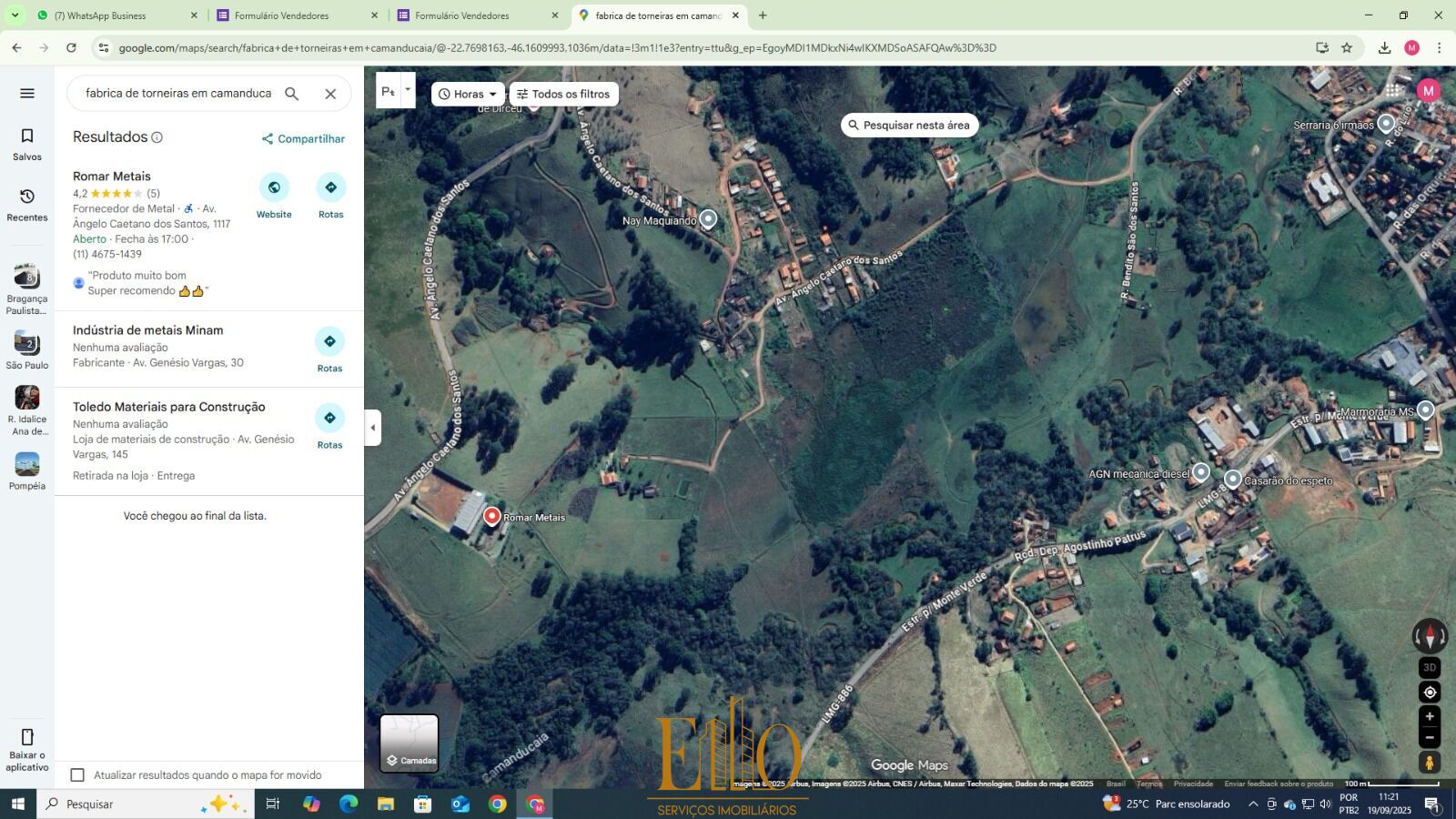1456x819 pixels.
Task: Click the show my location button
Action: point(1429,693)
